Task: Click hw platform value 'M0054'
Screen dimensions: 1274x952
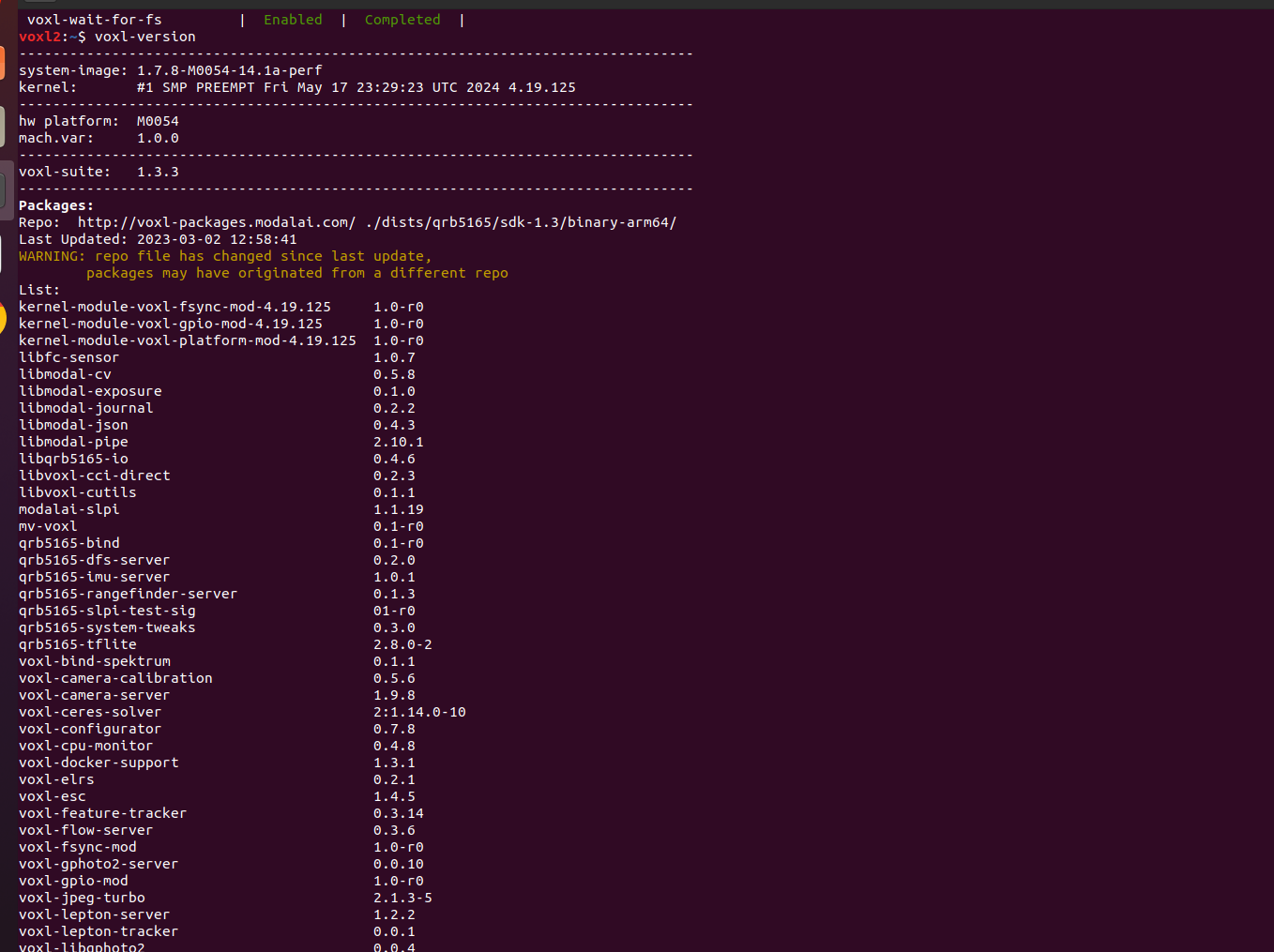Action: click(158, 121)
